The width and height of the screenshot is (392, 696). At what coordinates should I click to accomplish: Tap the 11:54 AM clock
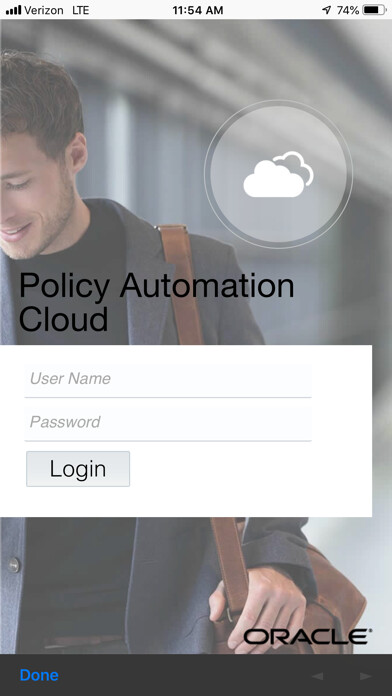[198, 10]
